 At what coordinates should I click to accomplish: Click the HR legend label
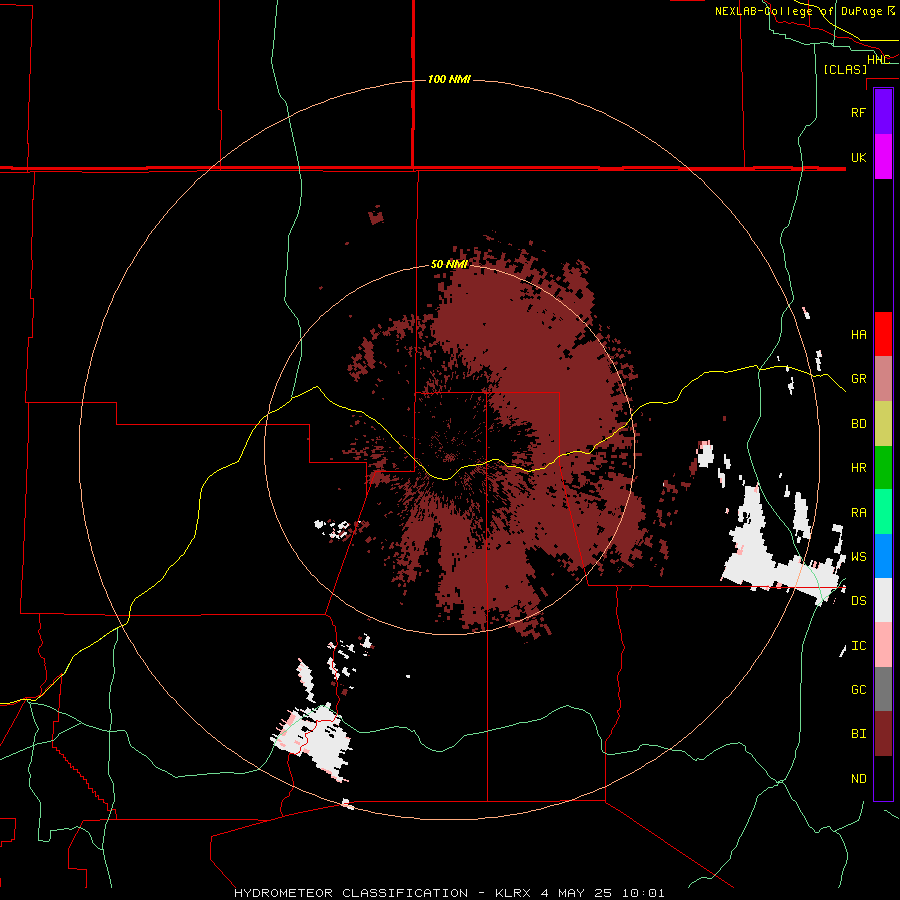click(858, 468)
